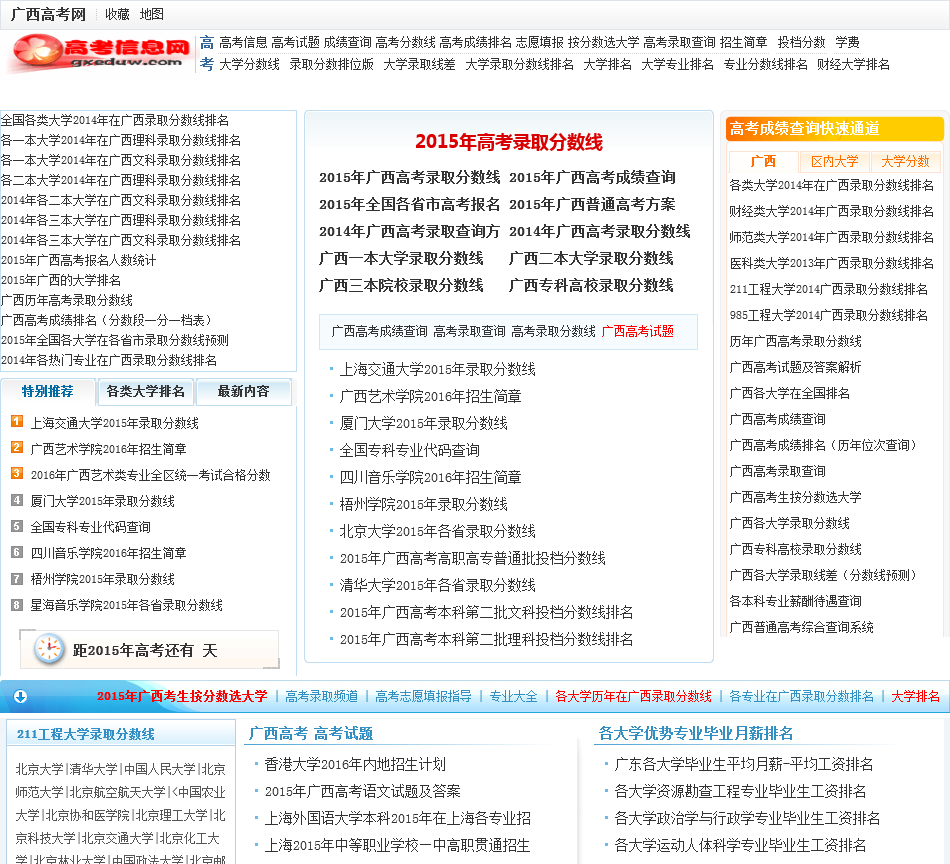Select the 区内大学 tab

pyautogui.click(x=834, y=161)
